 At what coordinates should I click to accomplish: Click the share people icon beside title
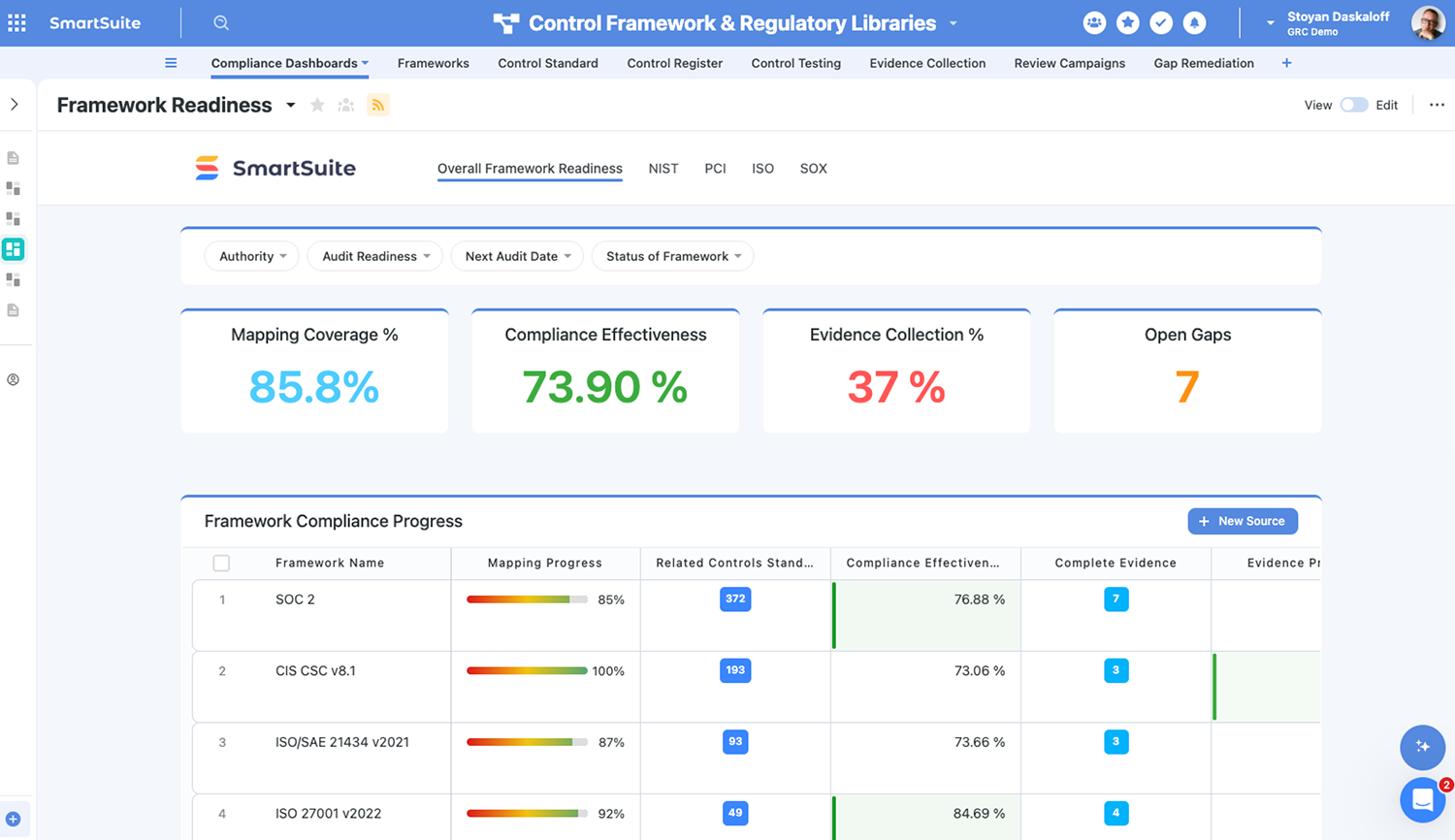tap(346, 105)
